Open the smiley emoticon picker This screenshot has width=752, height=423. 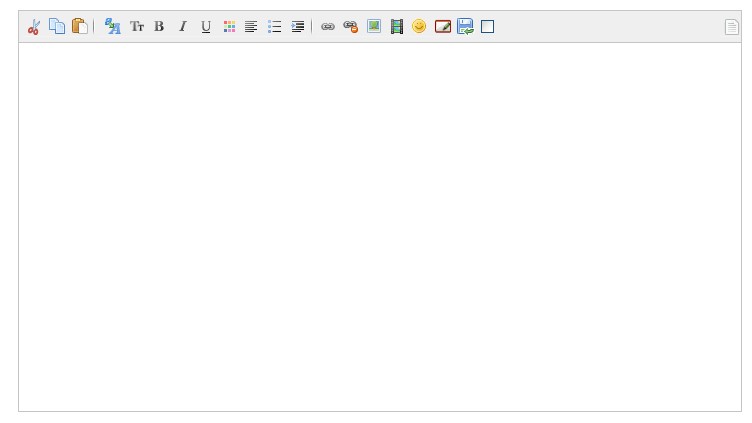419,26
